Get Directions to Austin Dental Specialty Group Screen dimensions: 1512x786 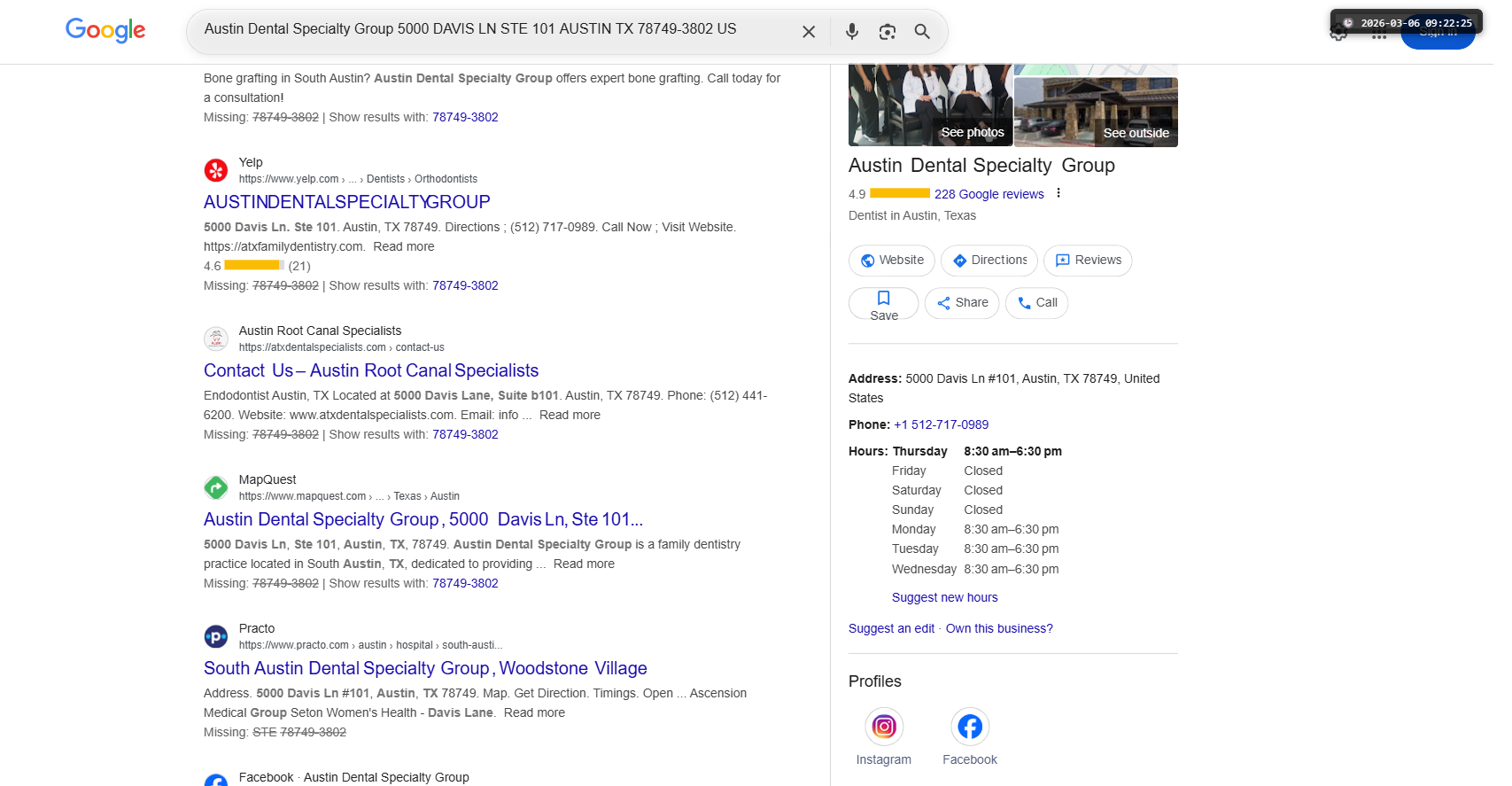click(x=989, y=261)
